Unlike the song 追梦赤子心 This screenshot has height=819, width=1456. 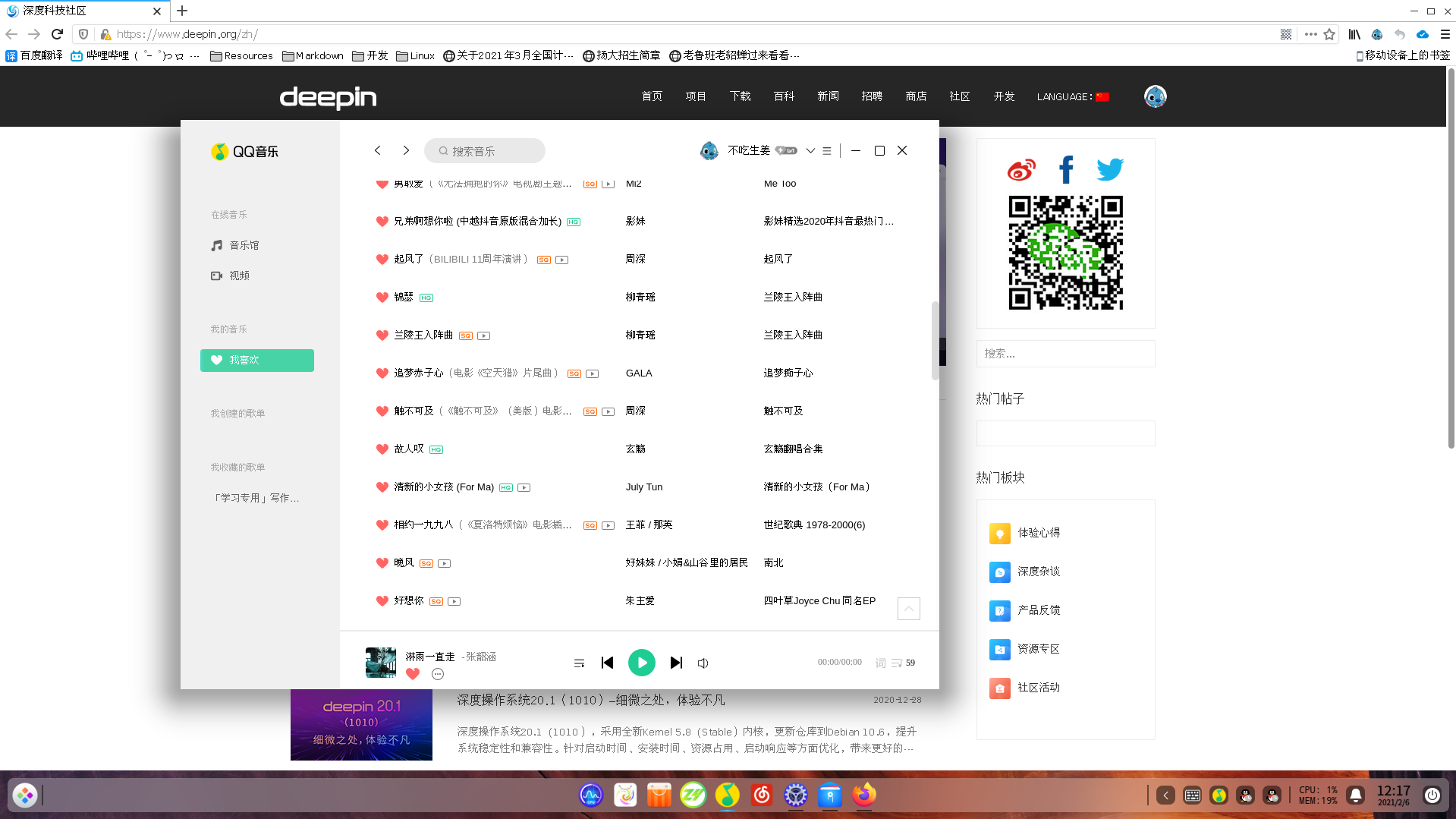(x=382, y=373)
